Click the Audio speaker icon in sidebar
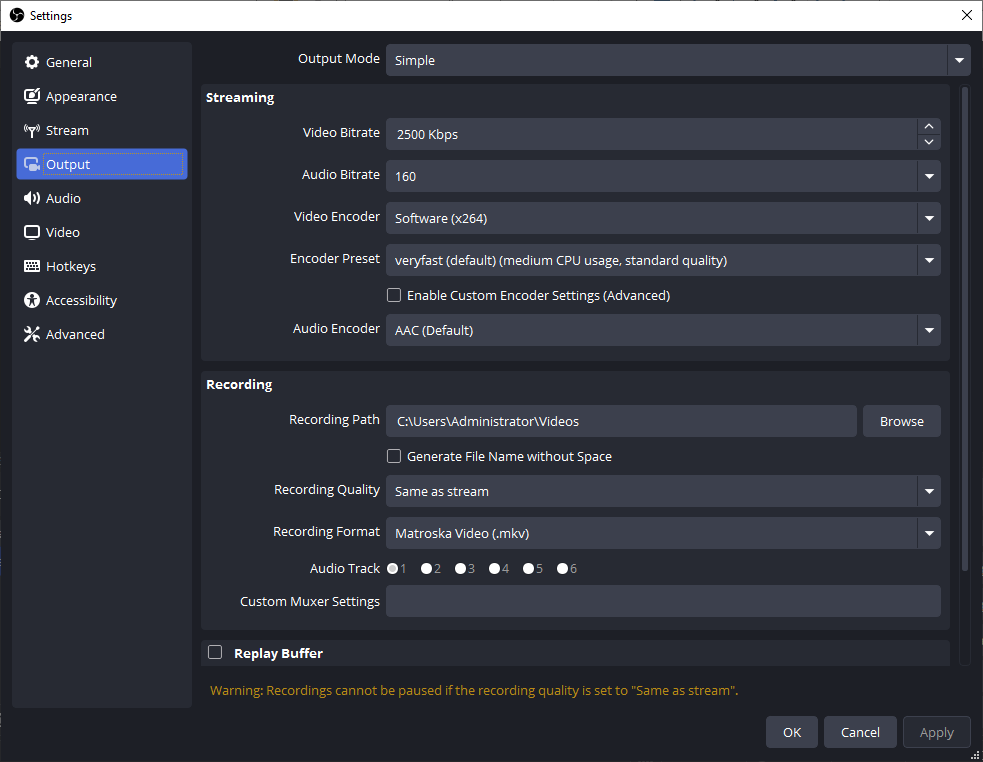Image resolution: width=983 pixels, height=762 pixels. tap(32, 198)
